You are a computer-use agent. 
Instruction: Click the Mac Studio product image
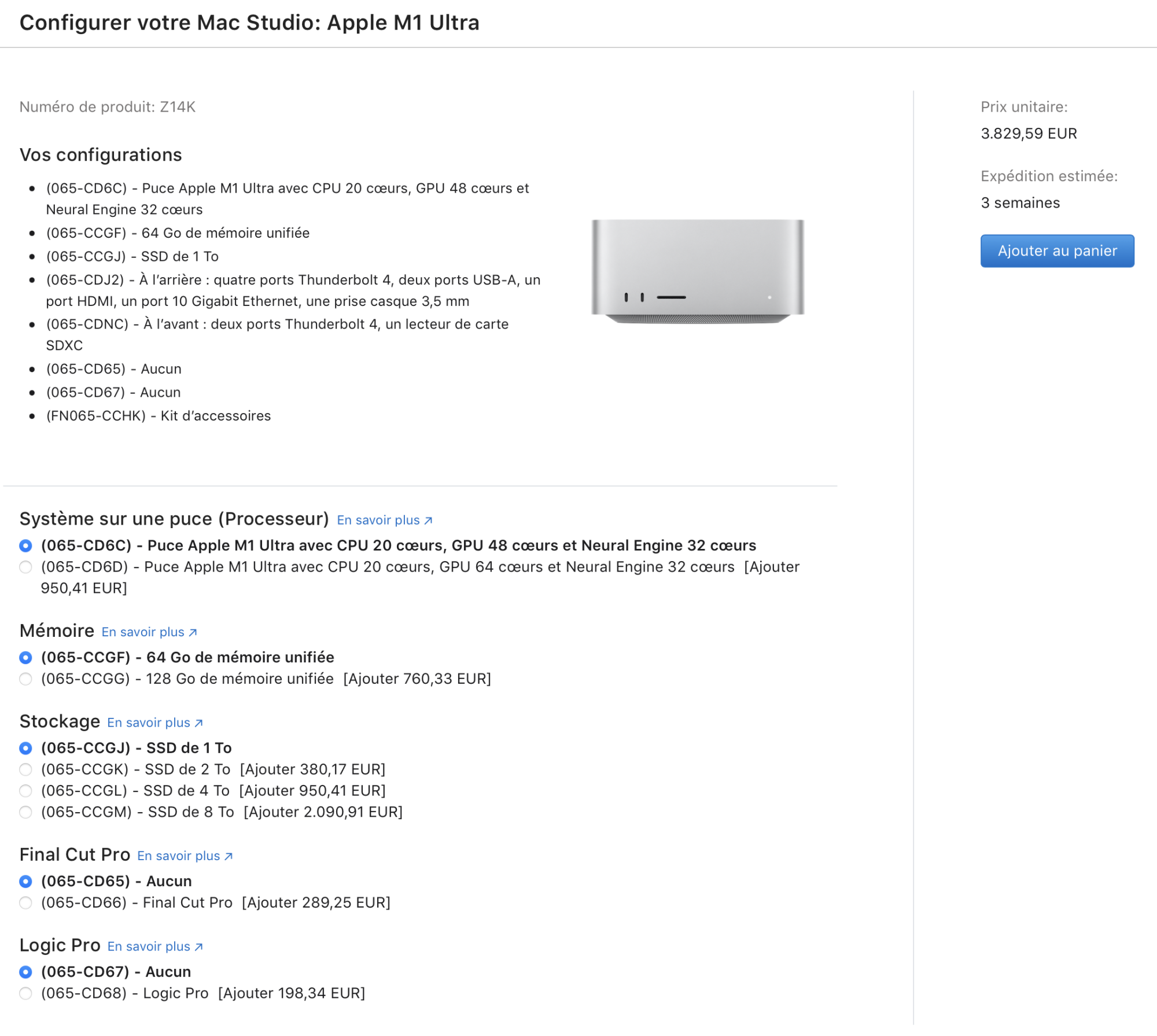[697, 270]
